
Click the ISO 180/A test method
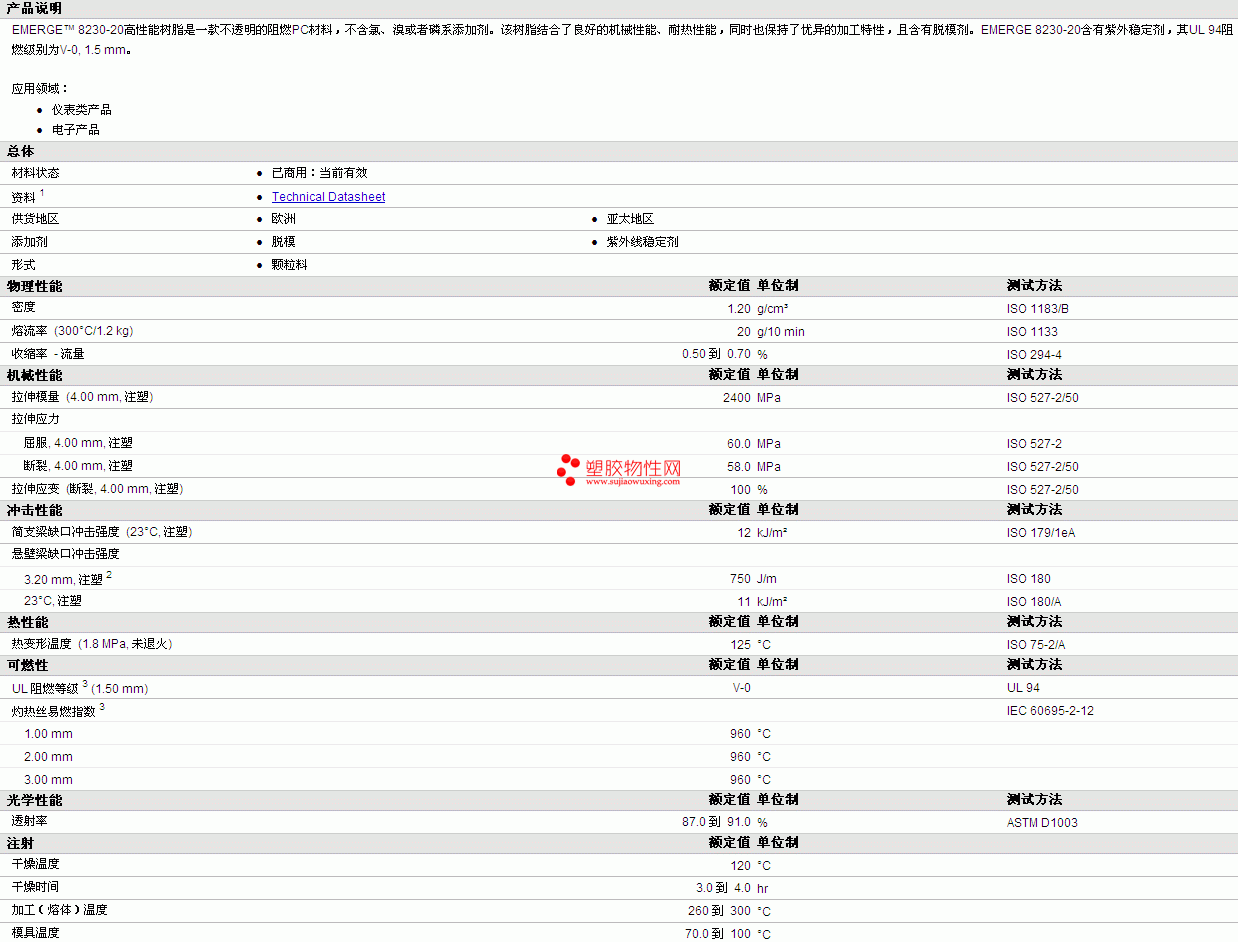coord(1034,602)
